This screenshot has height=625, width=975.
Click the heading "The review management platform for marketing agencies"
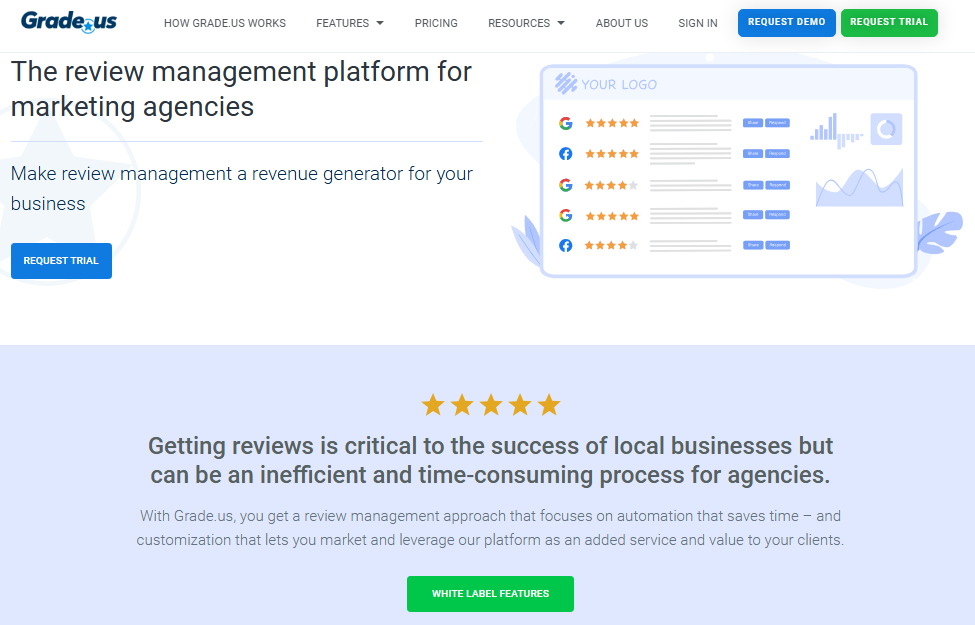click(241, 89)
